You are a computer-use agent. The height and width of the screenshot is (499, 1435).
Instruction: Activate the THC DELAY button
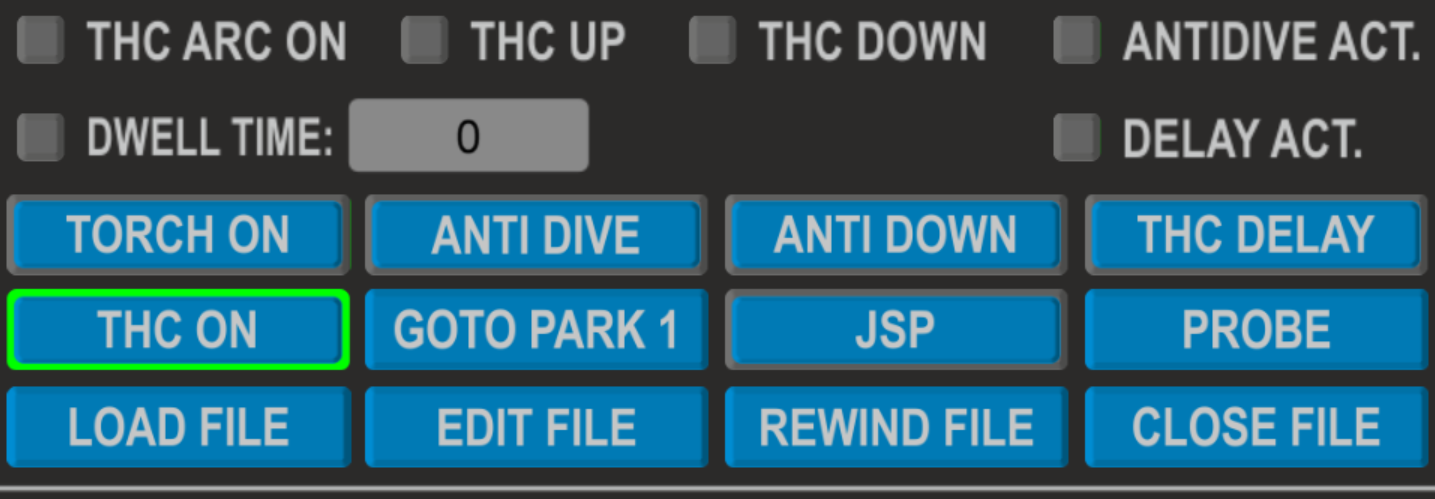[1256, 235]
